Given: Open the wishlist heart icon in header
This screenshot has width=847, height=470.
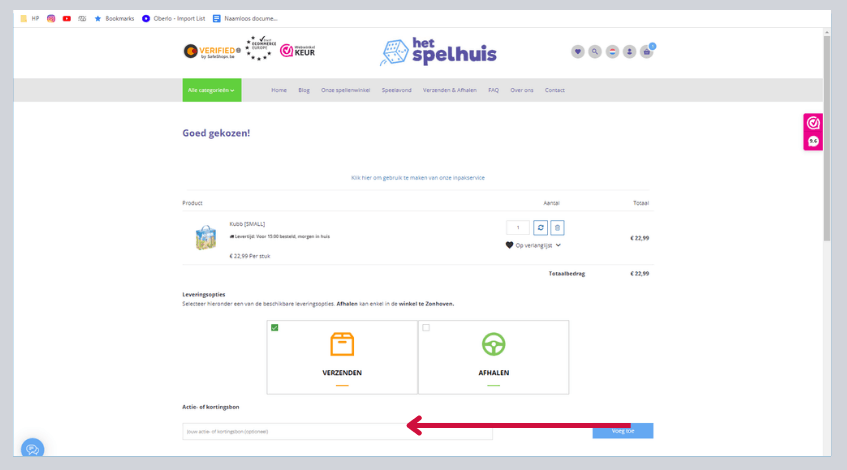Looking at the screenshot, I should [x=578, y=51].
